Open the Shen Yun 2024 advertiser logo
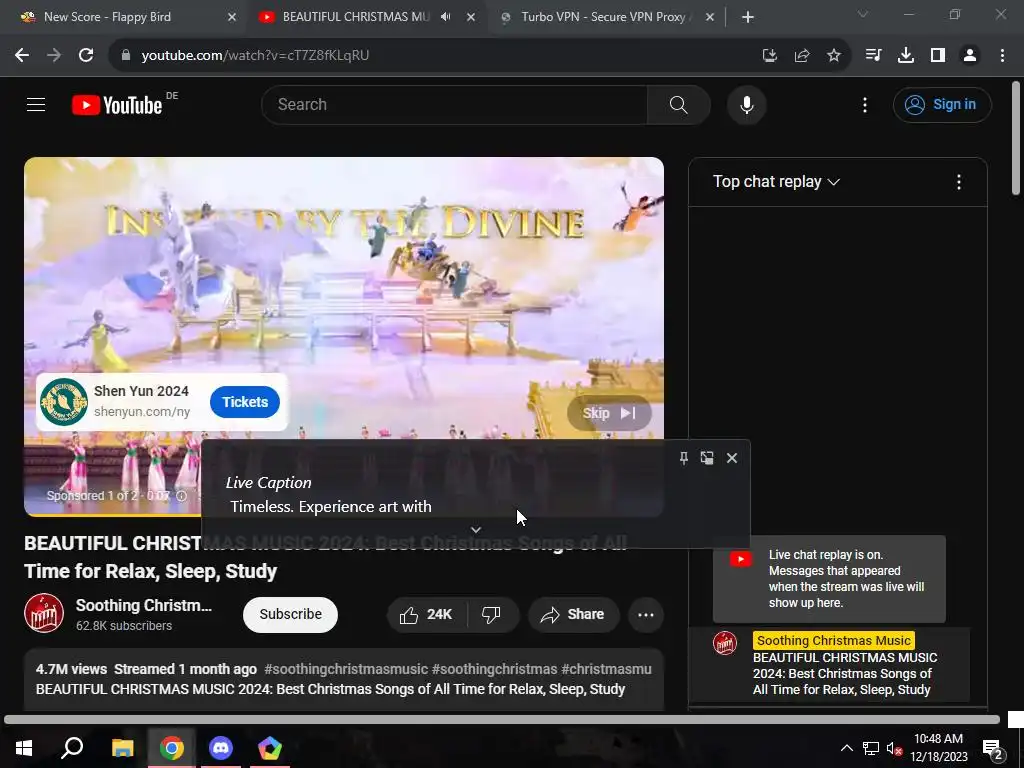Image resolution: width=1024 pixels, height=768 pixels. 63,402
